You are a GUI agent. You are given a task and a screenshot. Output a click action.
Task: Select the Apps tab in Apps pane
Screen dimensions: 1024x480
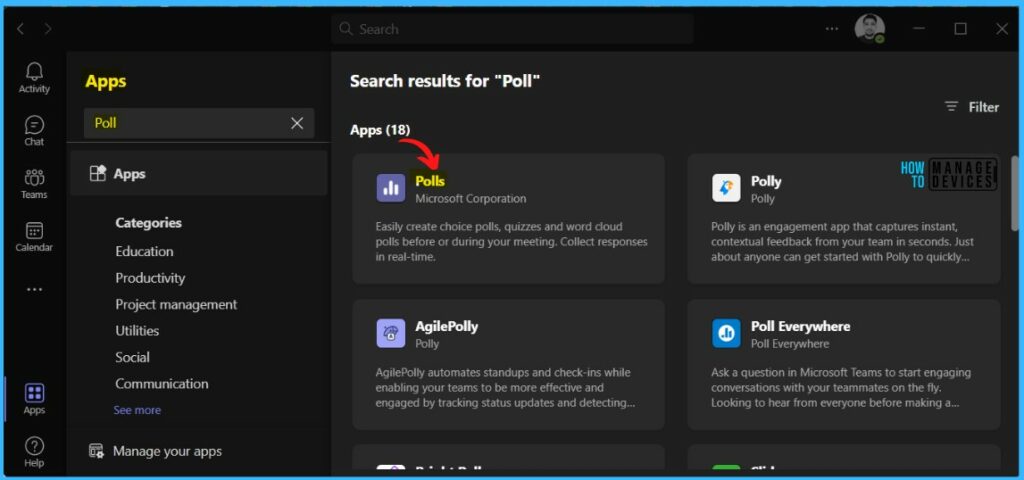pos(199,174)
